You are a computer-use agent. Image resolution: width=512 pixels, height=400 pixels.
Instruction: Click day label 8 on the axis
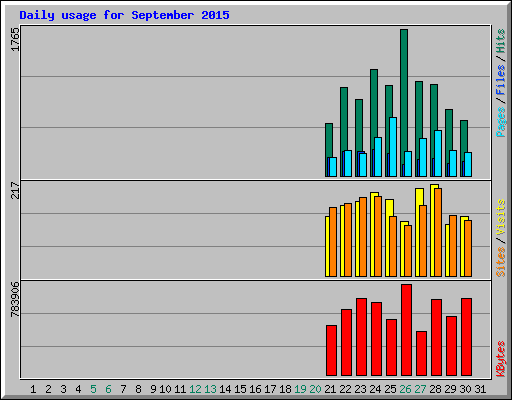coord(138,389)
